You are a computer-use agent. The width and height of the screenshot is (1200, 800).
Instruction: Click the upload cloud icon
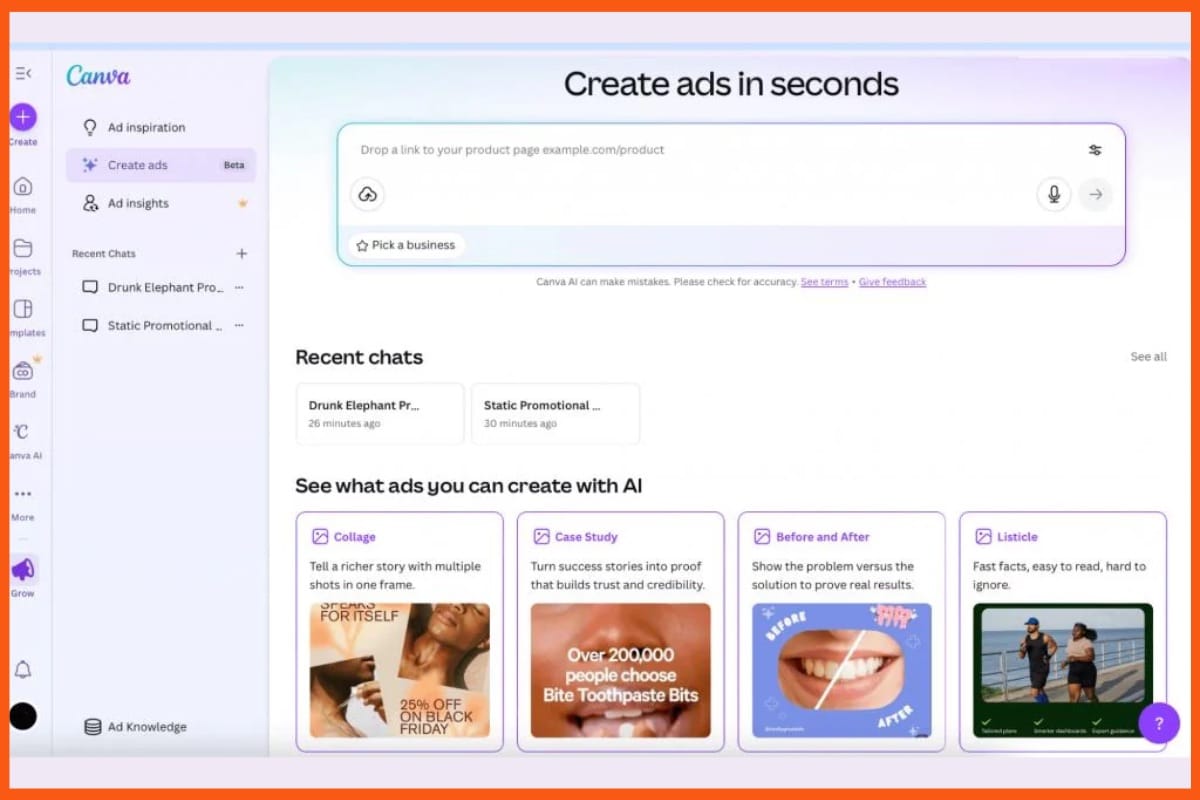pyautogui.click(x=367, y=195)
